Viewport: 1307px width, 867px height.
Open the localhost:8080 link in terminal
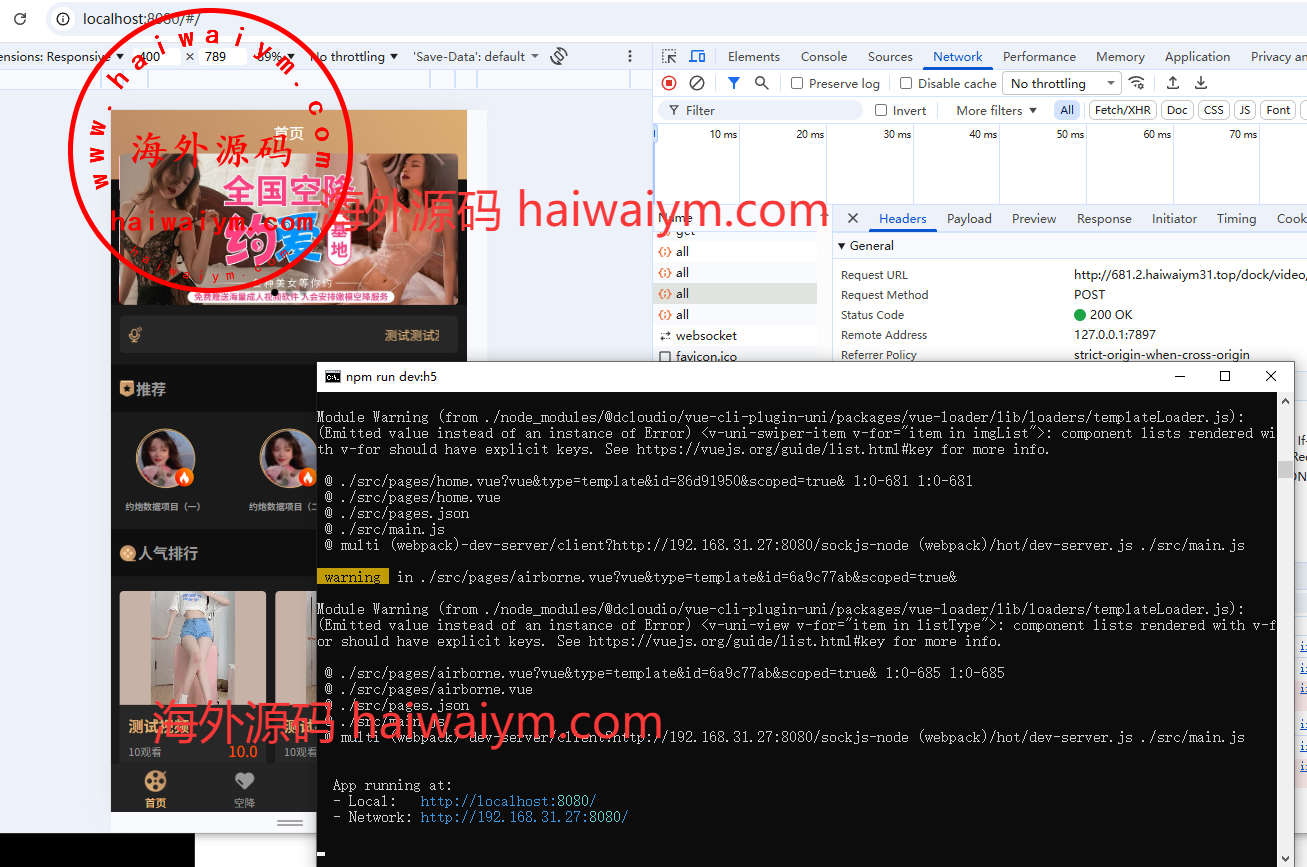[x=508, y=801]
